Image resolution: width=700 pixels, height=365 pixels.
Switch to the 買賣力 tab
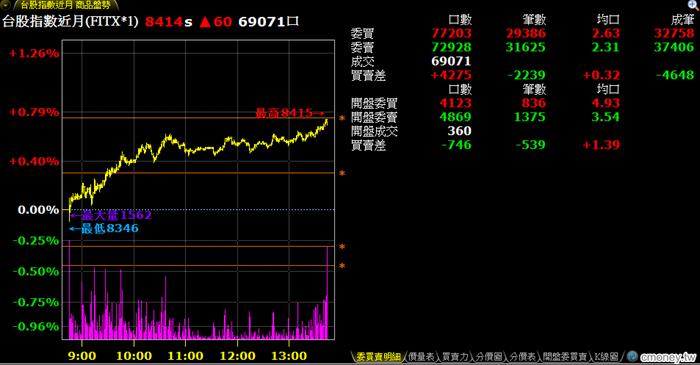(455, 357)
